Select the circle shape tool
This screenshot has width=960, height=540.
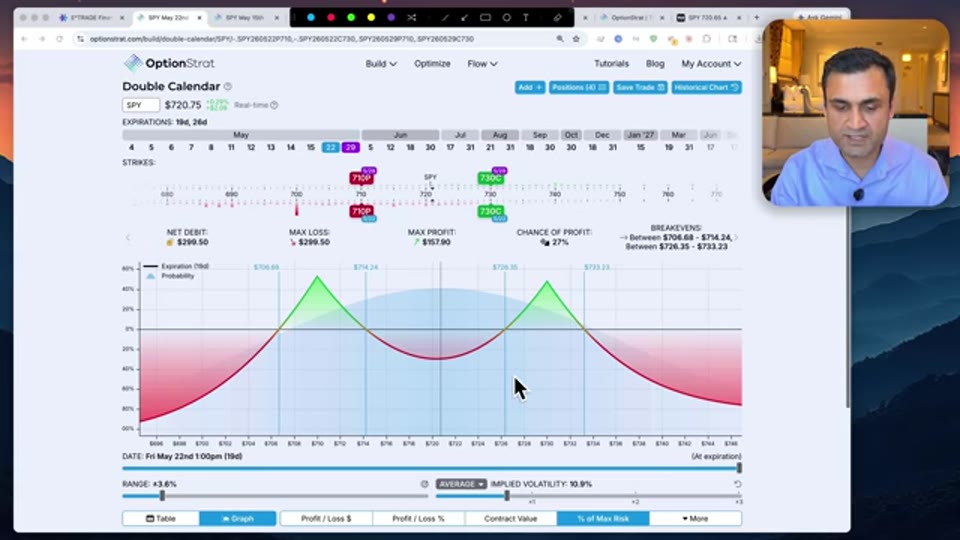(x=506, y=18)
